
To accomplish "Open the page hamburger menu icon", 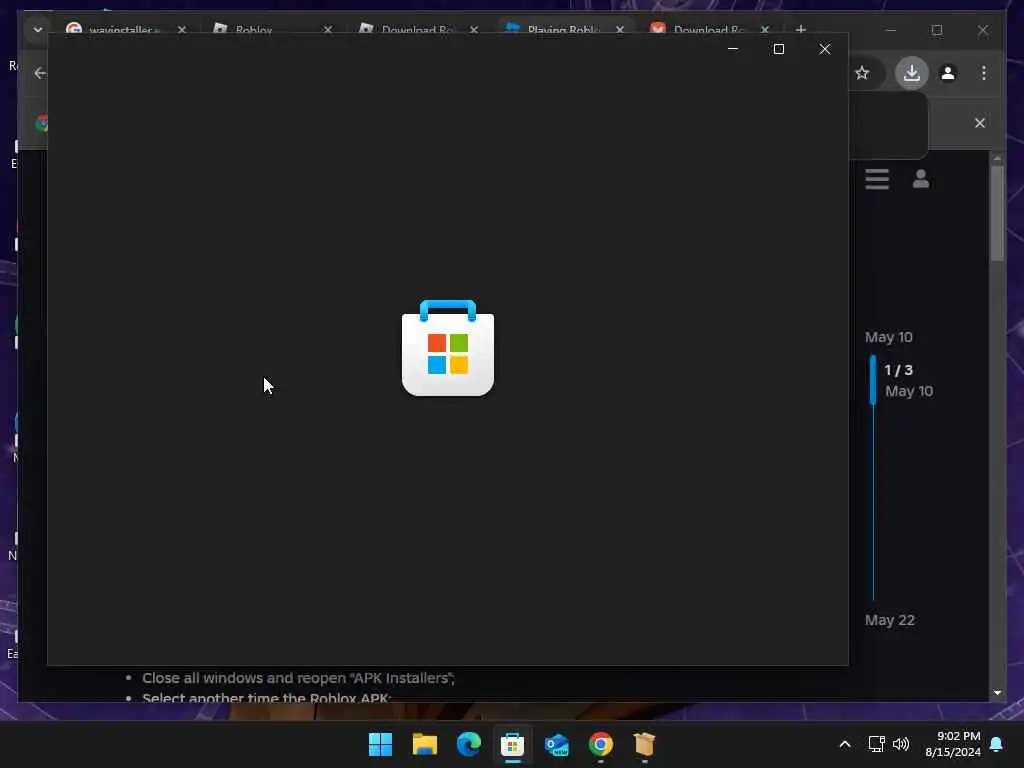I will (877, 179).
